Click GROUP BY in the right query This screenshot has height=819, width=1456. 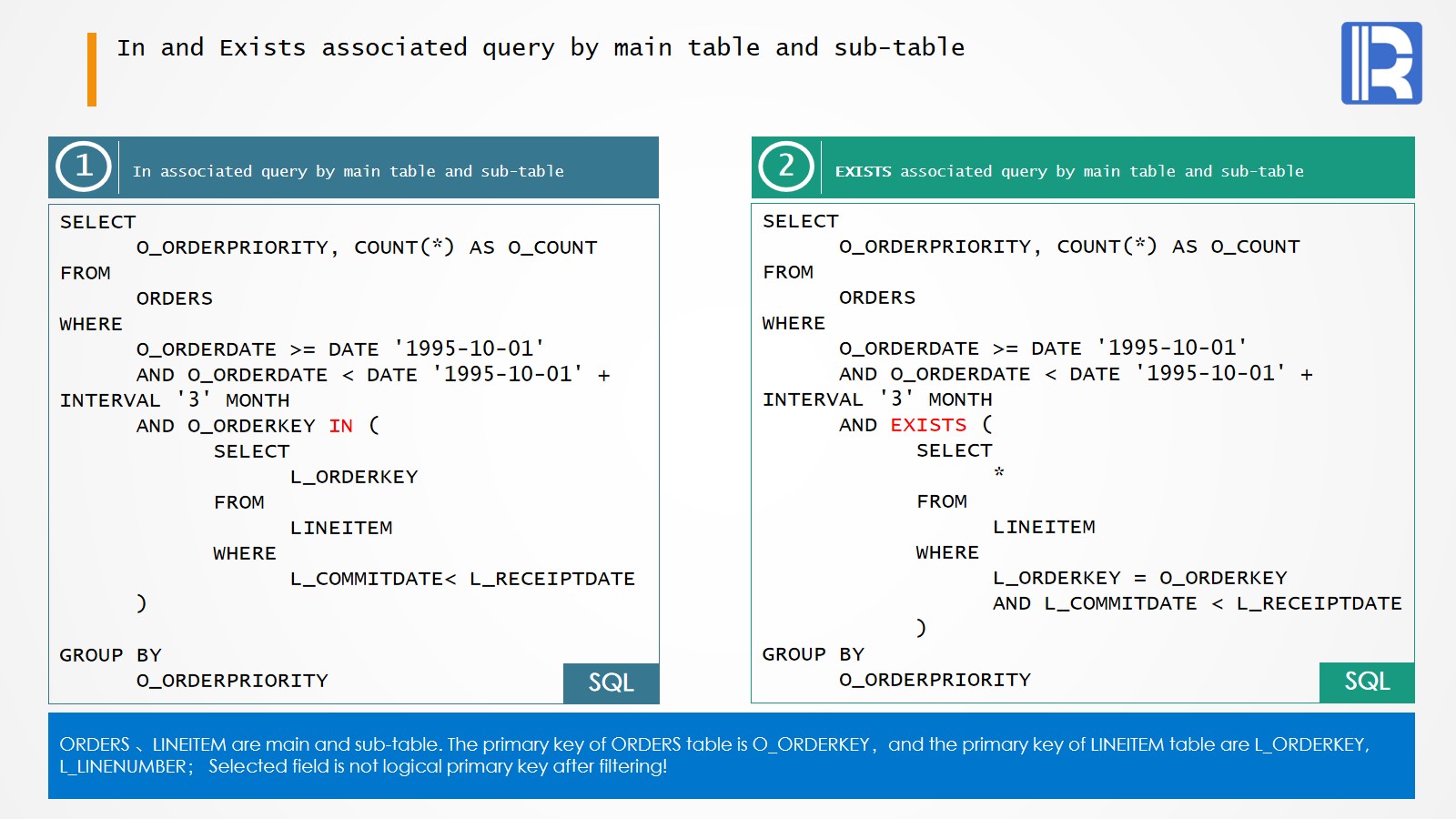tap(813, 654)
